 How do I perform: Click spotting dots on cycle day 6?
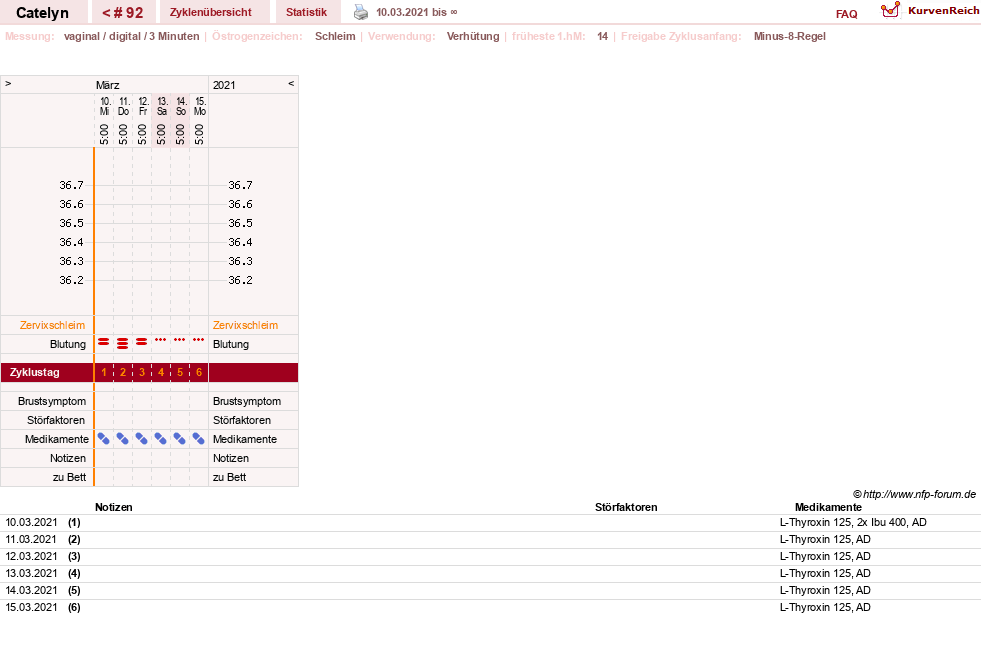tap(198, 340)
